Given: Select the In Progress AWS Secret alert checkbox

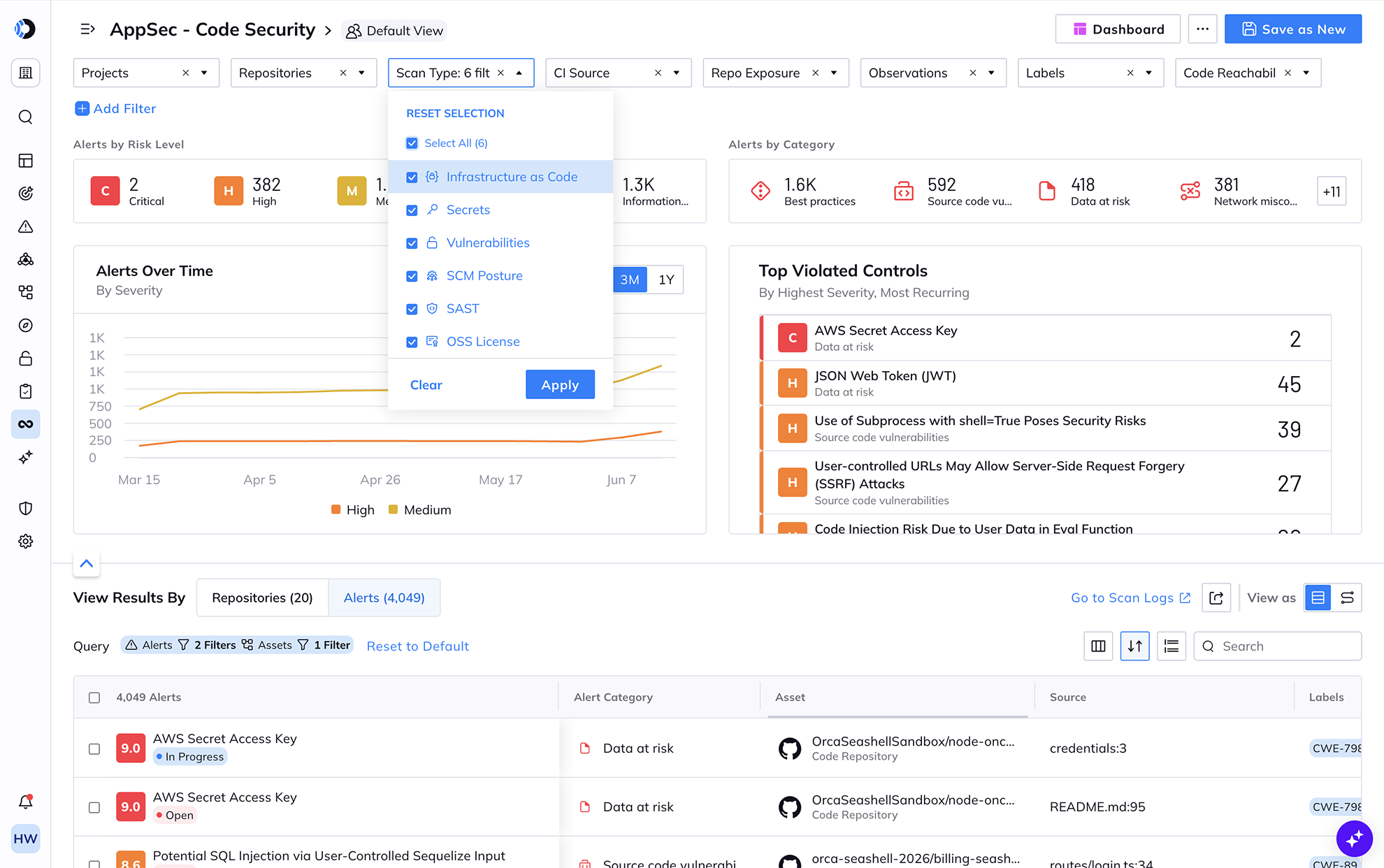Looking at the screenshot, I should [x=94, y=748].
